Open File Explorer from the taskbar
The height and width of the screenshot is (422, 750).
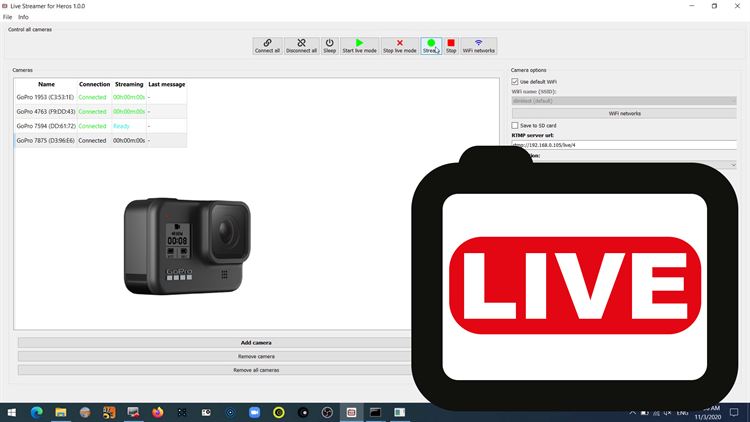[x=61, y=412]
